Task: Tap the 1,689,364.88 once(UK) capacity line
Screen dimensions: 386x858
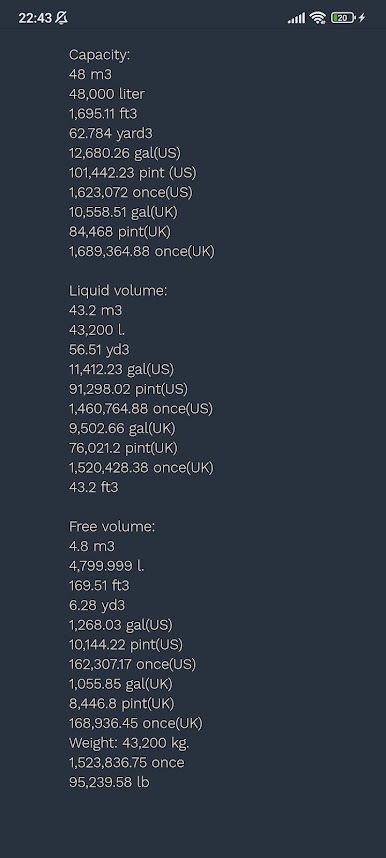Action: (142, 252)
